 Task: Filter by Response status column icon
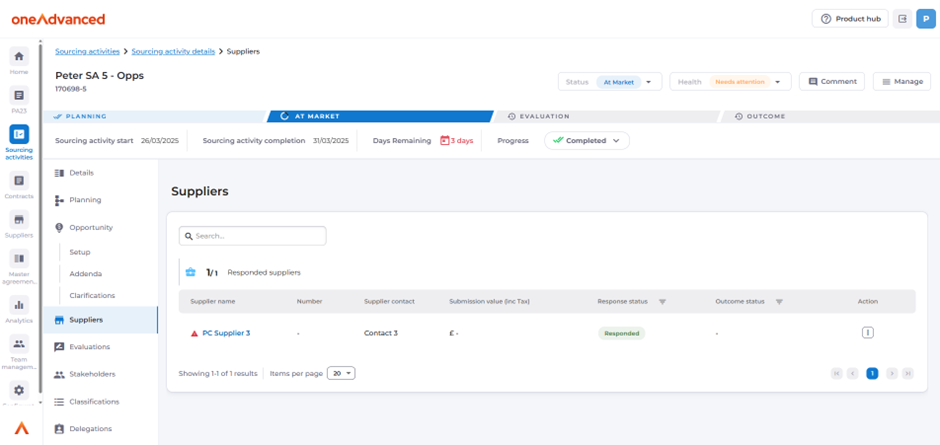pos(662,302)
